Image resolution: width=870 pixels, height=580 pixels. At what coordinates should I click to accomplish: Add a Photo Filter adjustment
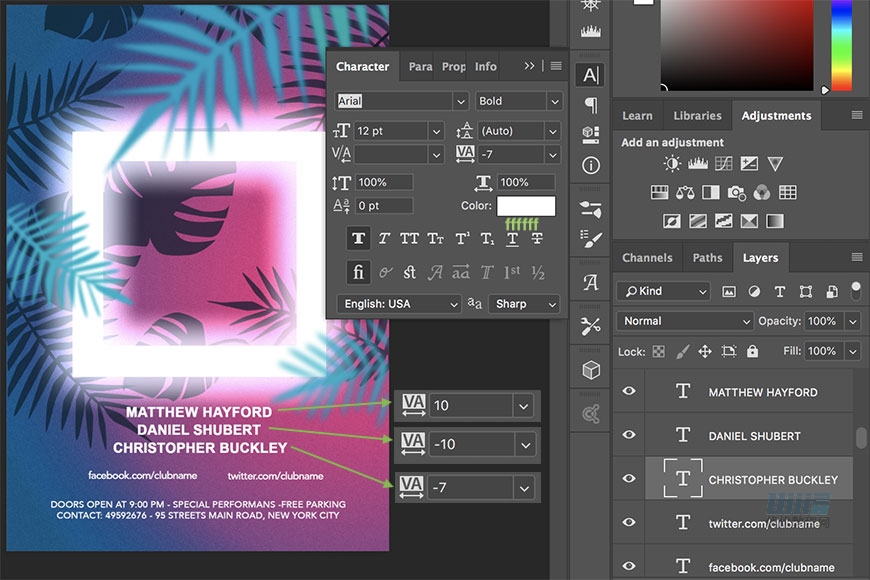click(736, 192)
